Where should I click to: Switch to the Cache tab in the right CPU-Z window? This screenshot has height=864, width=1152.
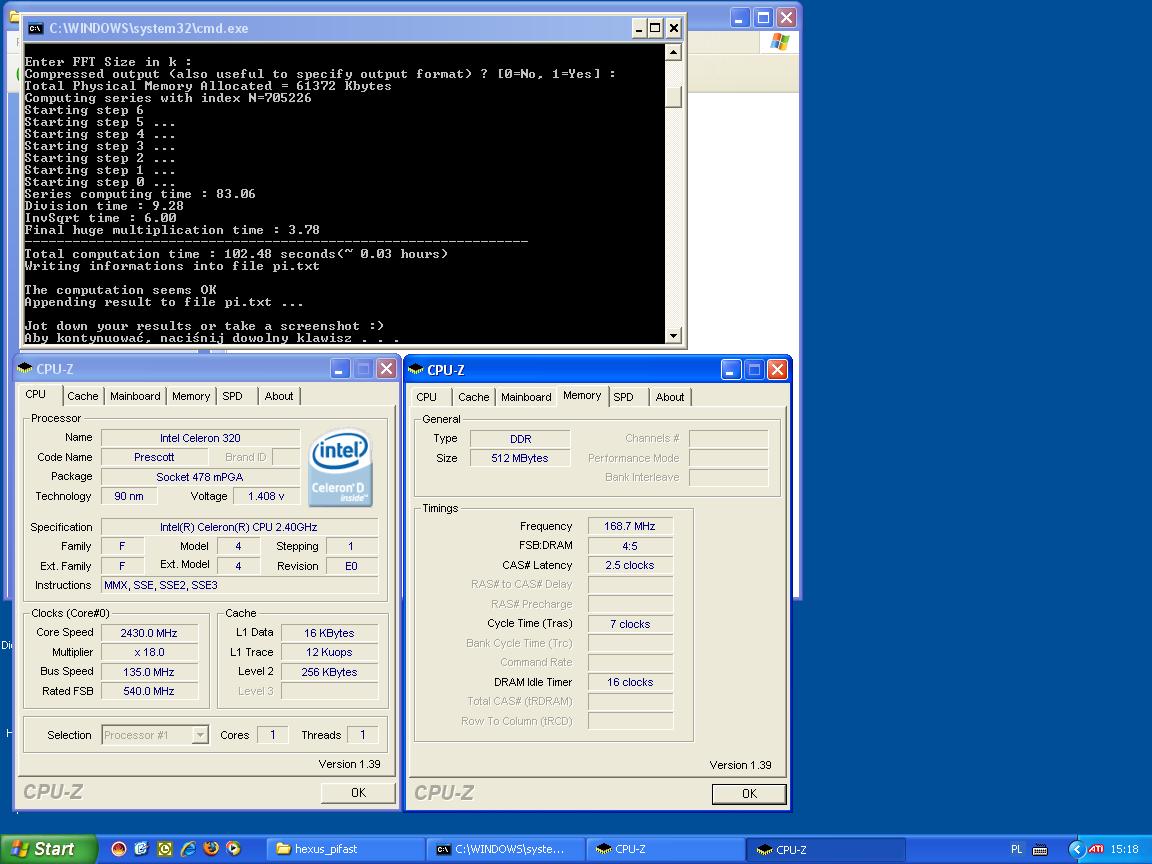click(x=473, y=397)
